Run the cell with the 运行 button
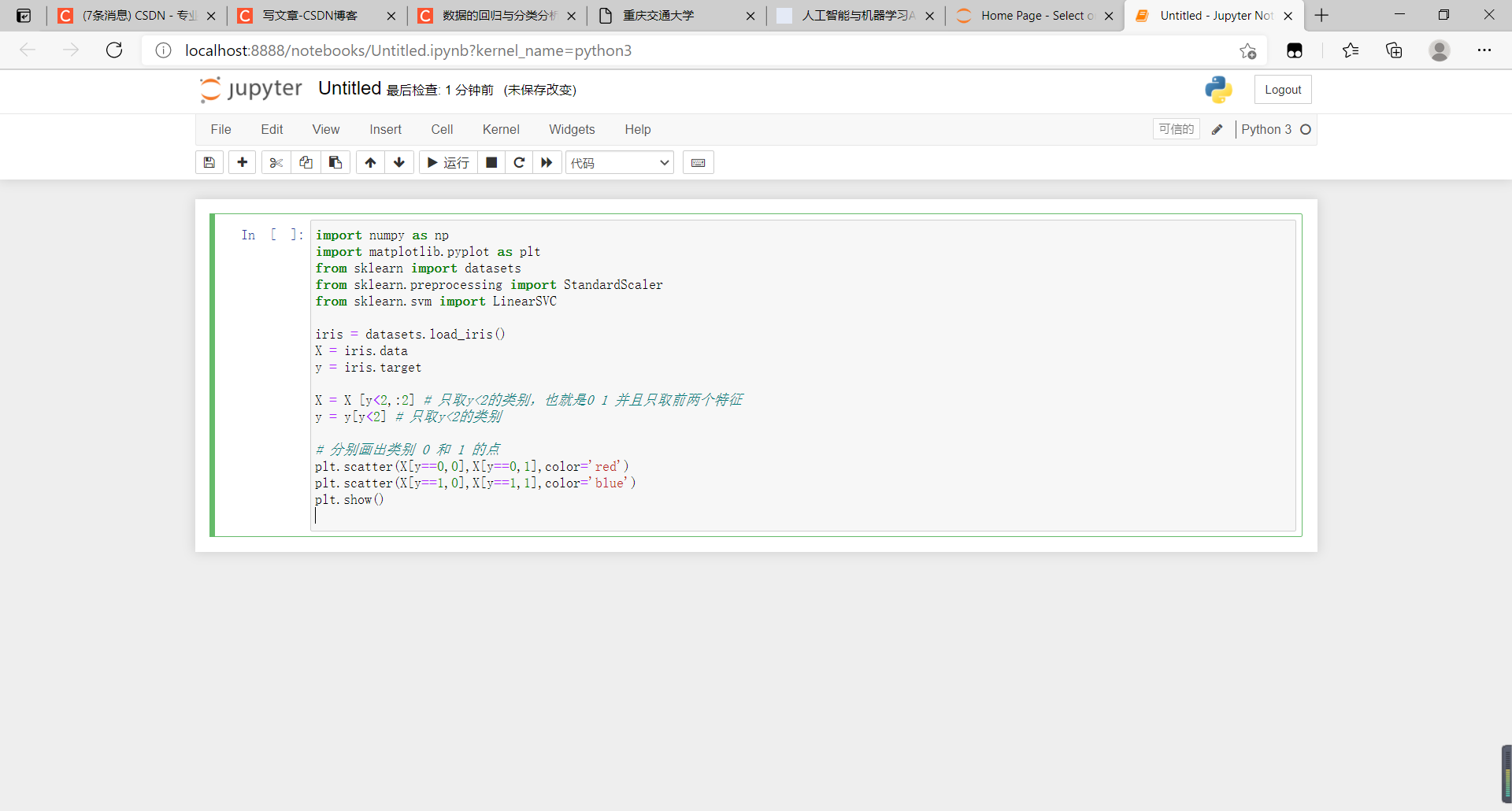Image resolution: width=1512 pixels, height=811 pixels. (x=448, y=162)
